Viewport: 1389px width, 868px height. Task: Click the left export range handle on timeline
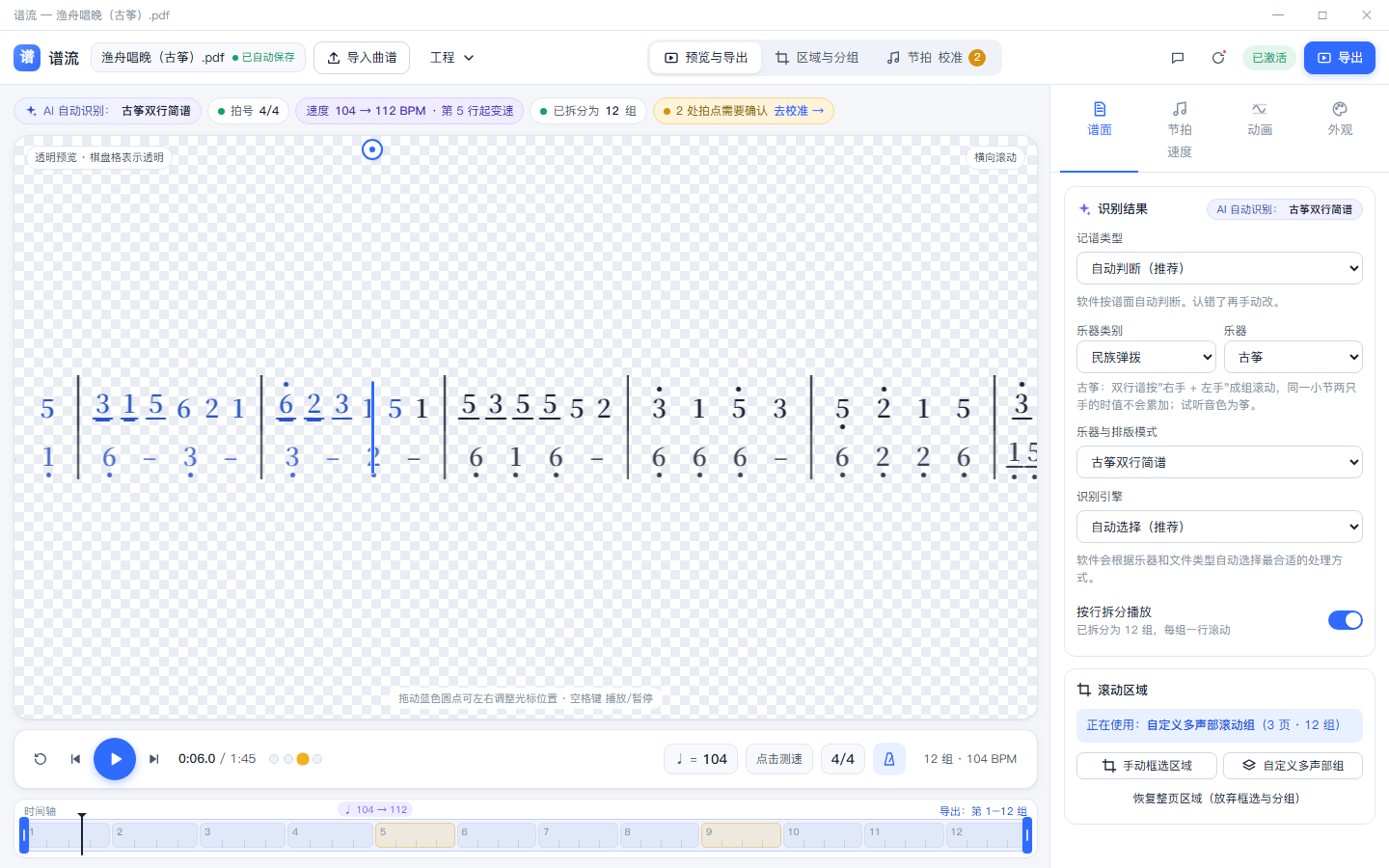pyautogui.click(x=24, y=835)
